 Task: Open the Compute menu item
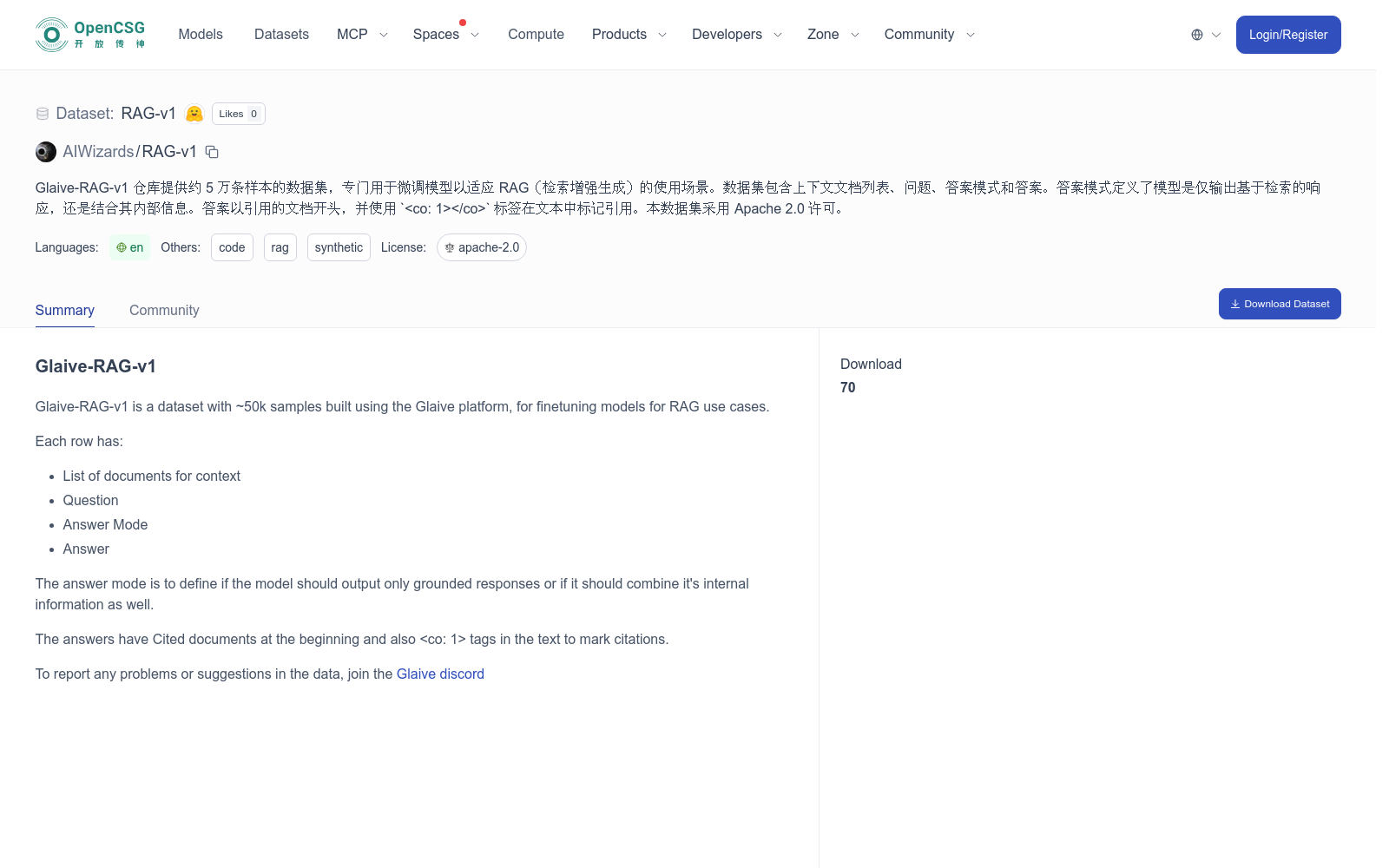click(536, 35)
